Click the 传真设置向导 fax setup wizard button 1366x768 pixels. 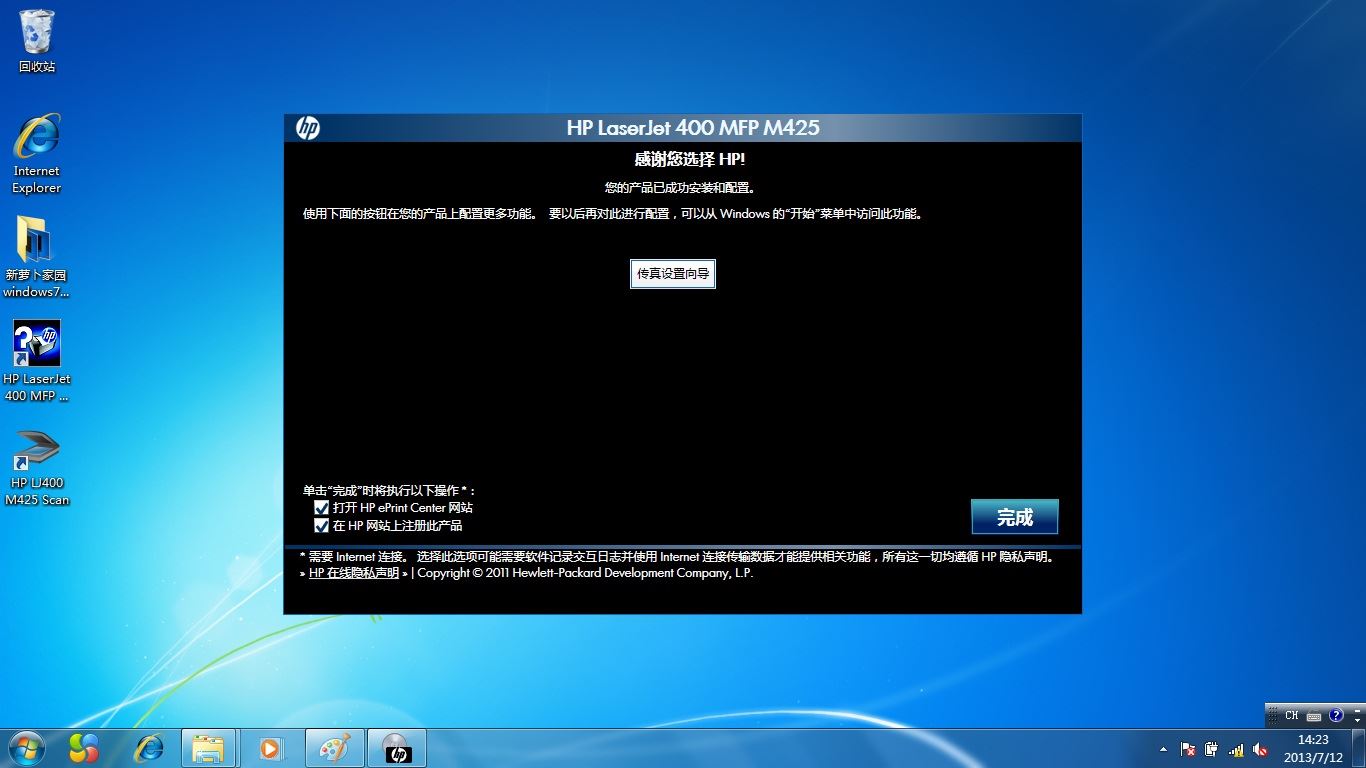[673, 273]
